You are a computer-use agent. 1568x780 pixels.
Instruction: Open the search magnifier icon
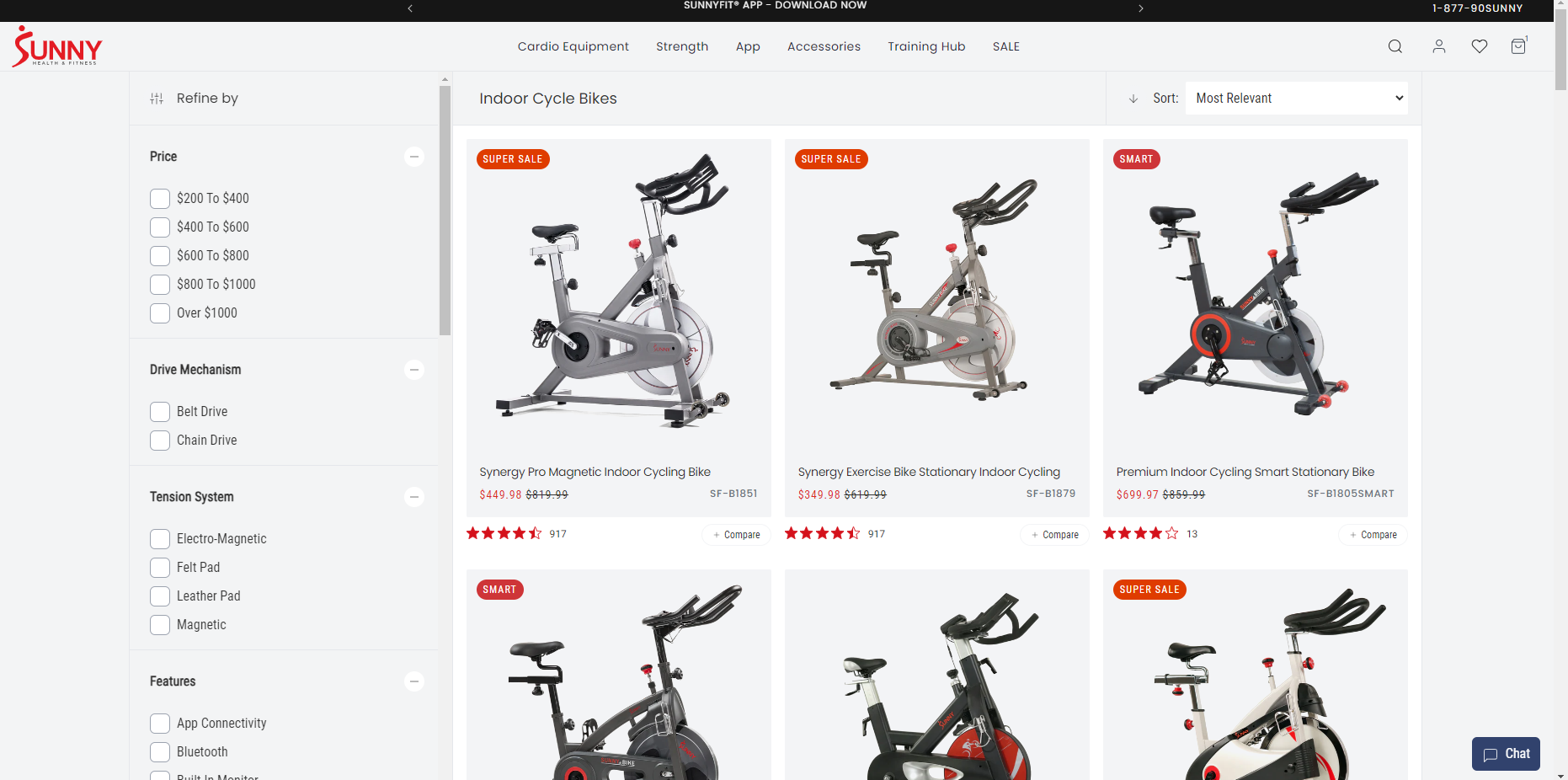pos(1395,46)
